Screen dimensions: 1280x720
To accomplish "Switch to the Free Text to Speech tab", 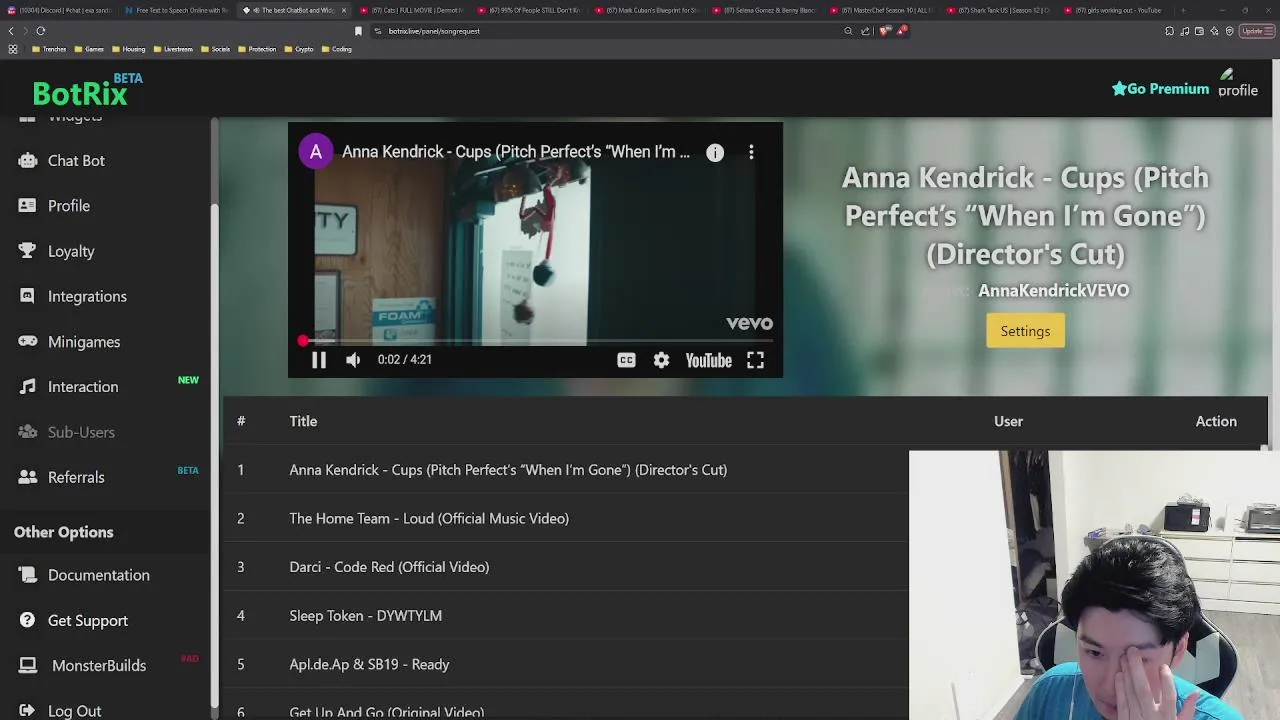I will coord(177,10).
